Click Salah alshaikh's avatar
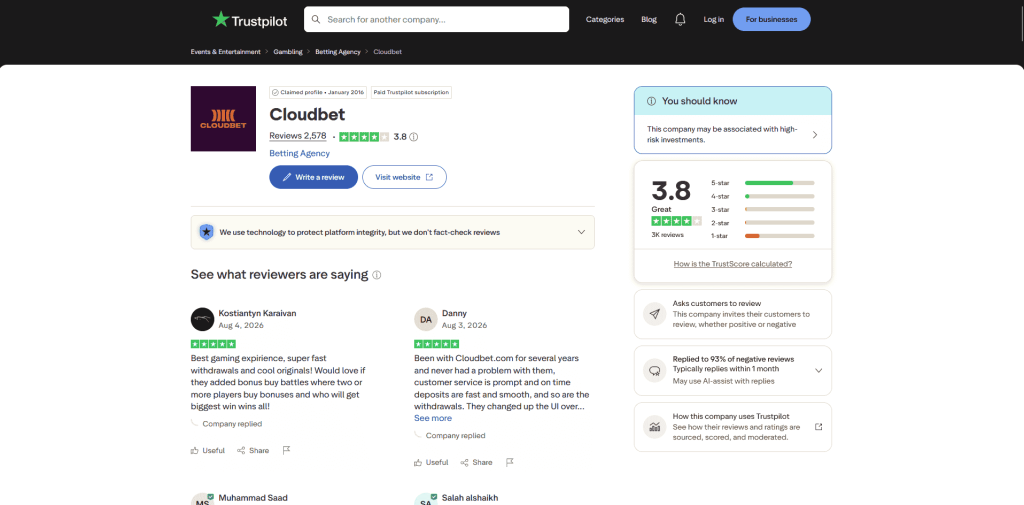1024x505 pixels. pos(425,500)
